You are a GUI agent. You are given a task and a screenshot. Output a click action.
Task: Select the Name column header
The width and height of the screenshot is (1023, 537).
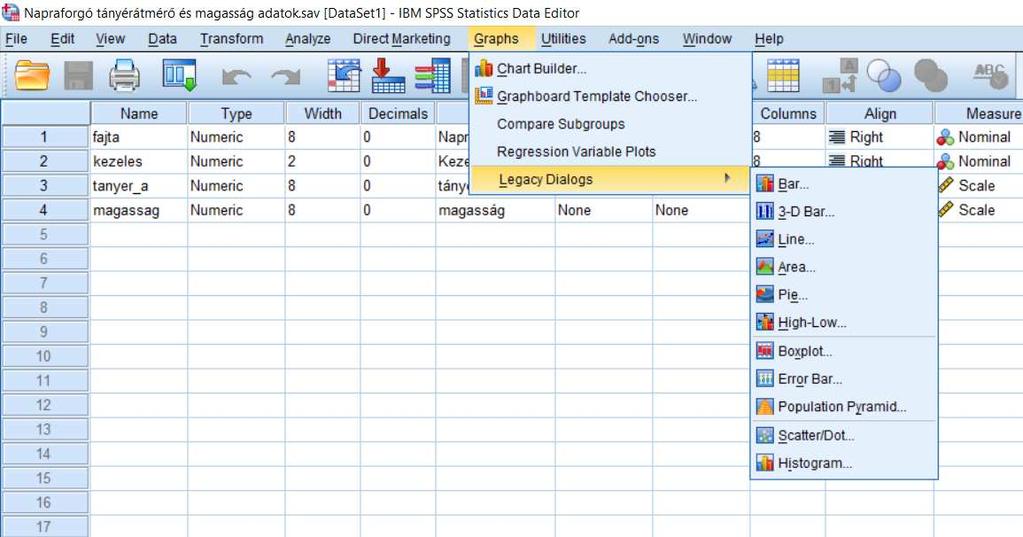coord(139,114)
